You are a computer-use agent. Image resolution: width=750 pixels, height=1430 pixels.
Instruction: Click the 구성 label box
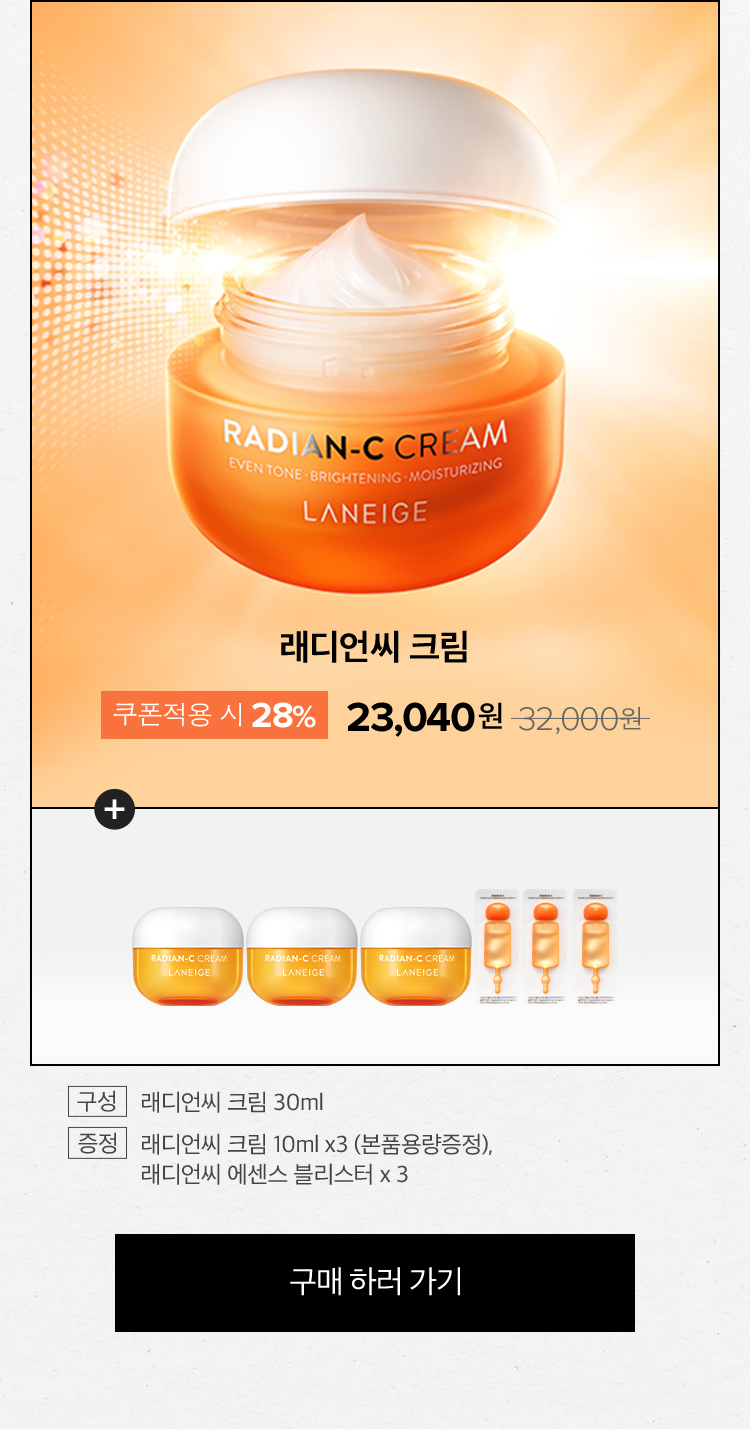(x=97, y=1102)
